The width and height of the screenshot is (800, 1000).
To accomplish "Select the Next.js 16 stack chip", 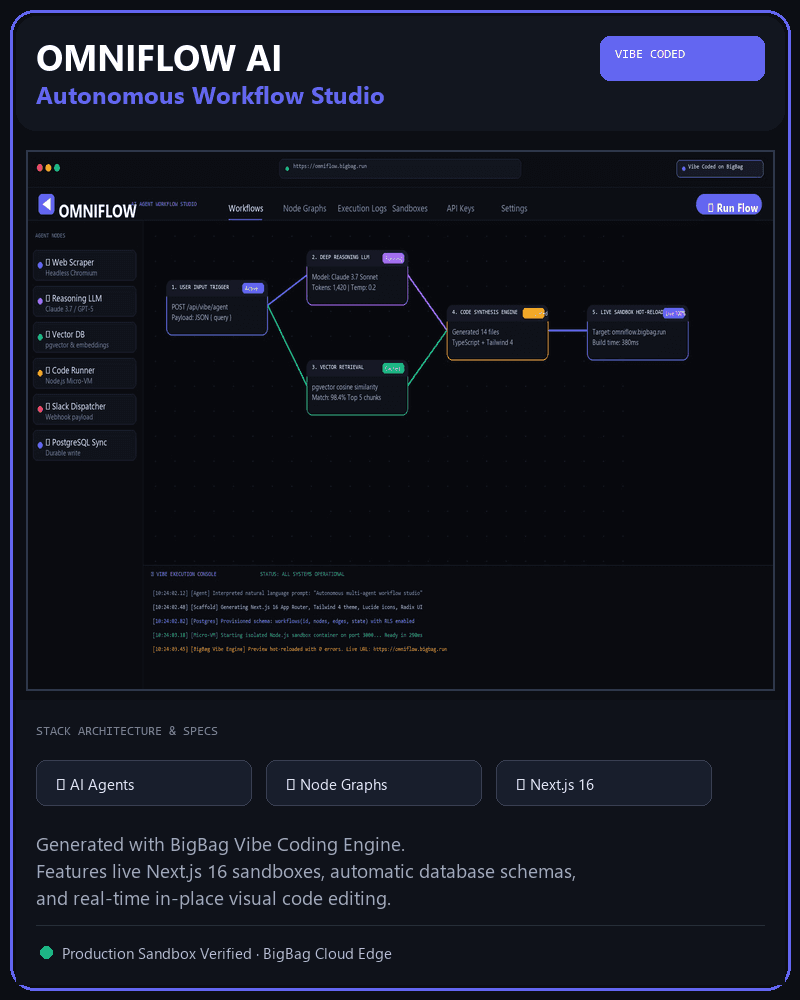I will click(604, 783).
